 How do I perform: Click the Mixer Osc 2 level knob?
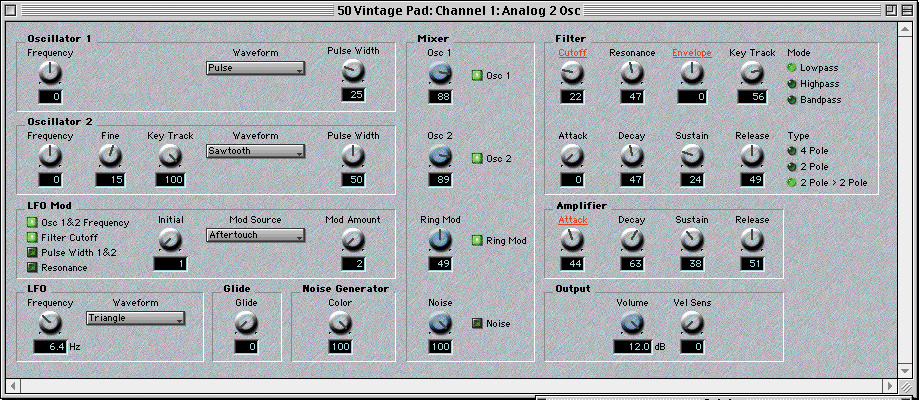pos(440,156)
